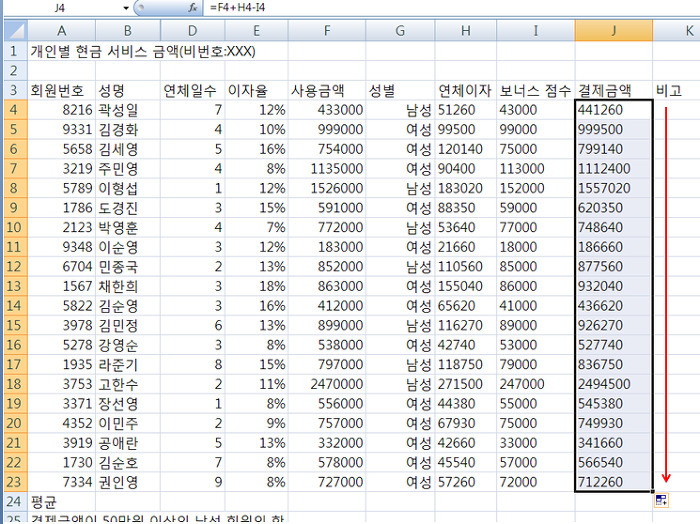Click payment amount 712260

[x=614, y=482]
